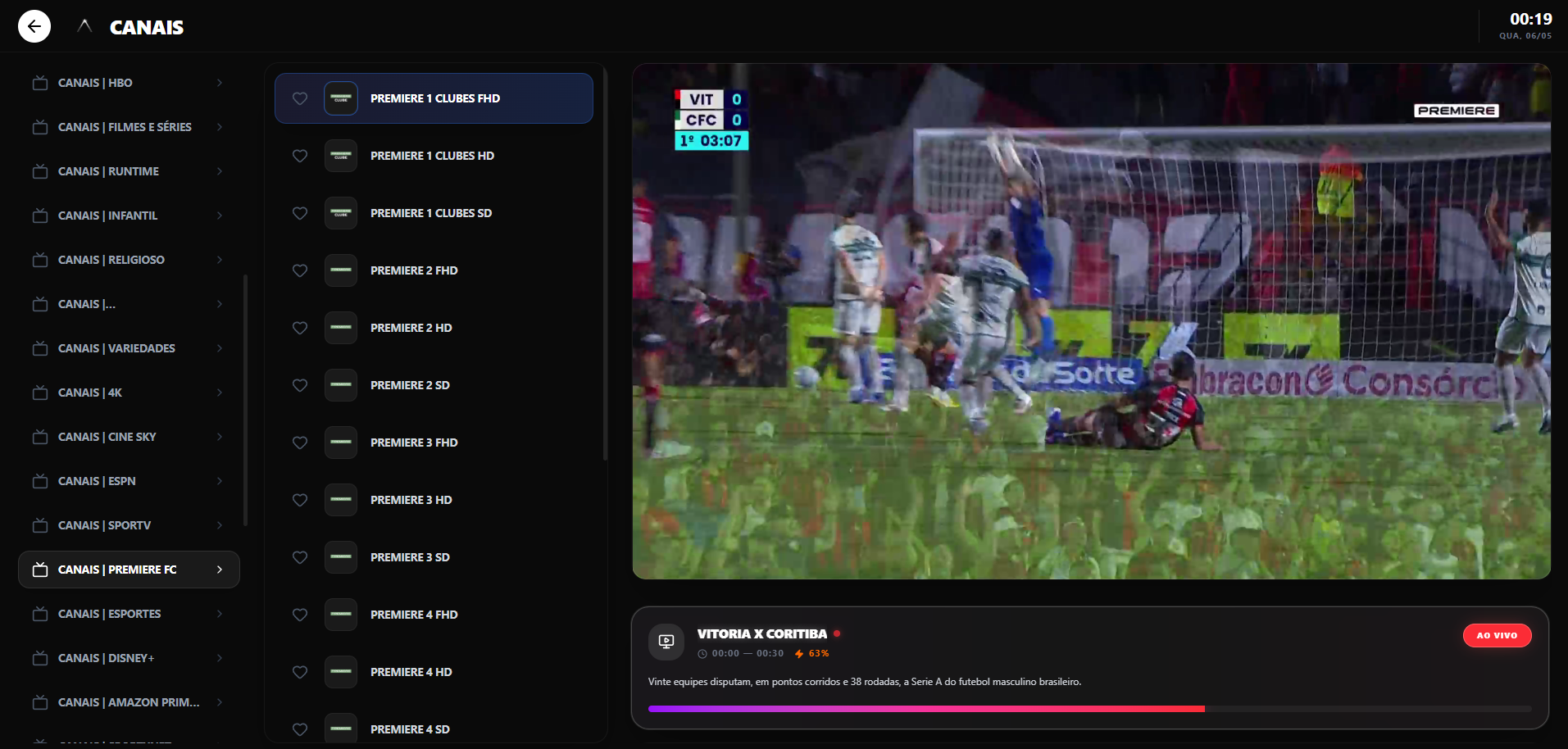Click the TV icon of CANAIS | AMAZON PRIM...

pyautogui.click(x=39, y=702)
